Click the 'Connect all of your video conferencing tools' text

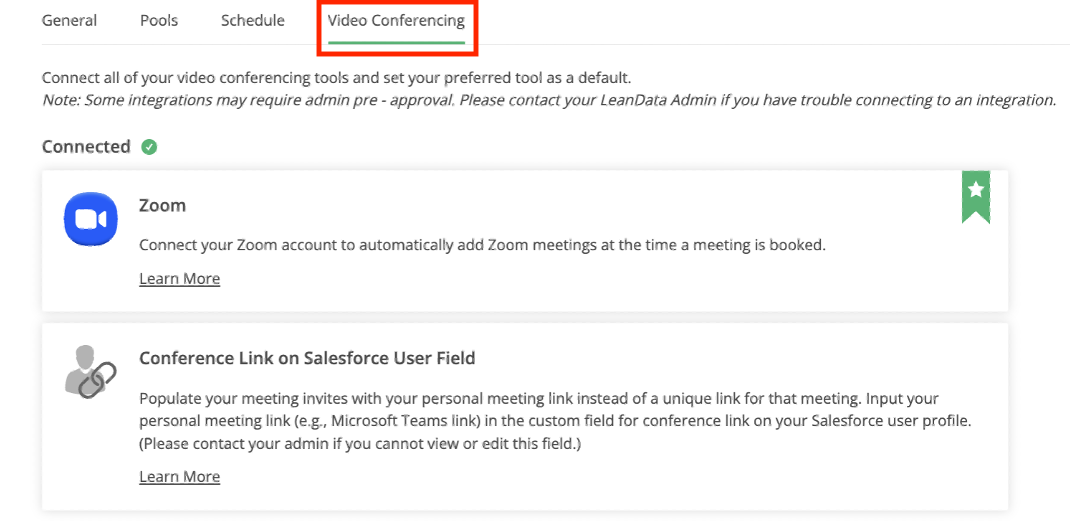click(x=336, y=78)
